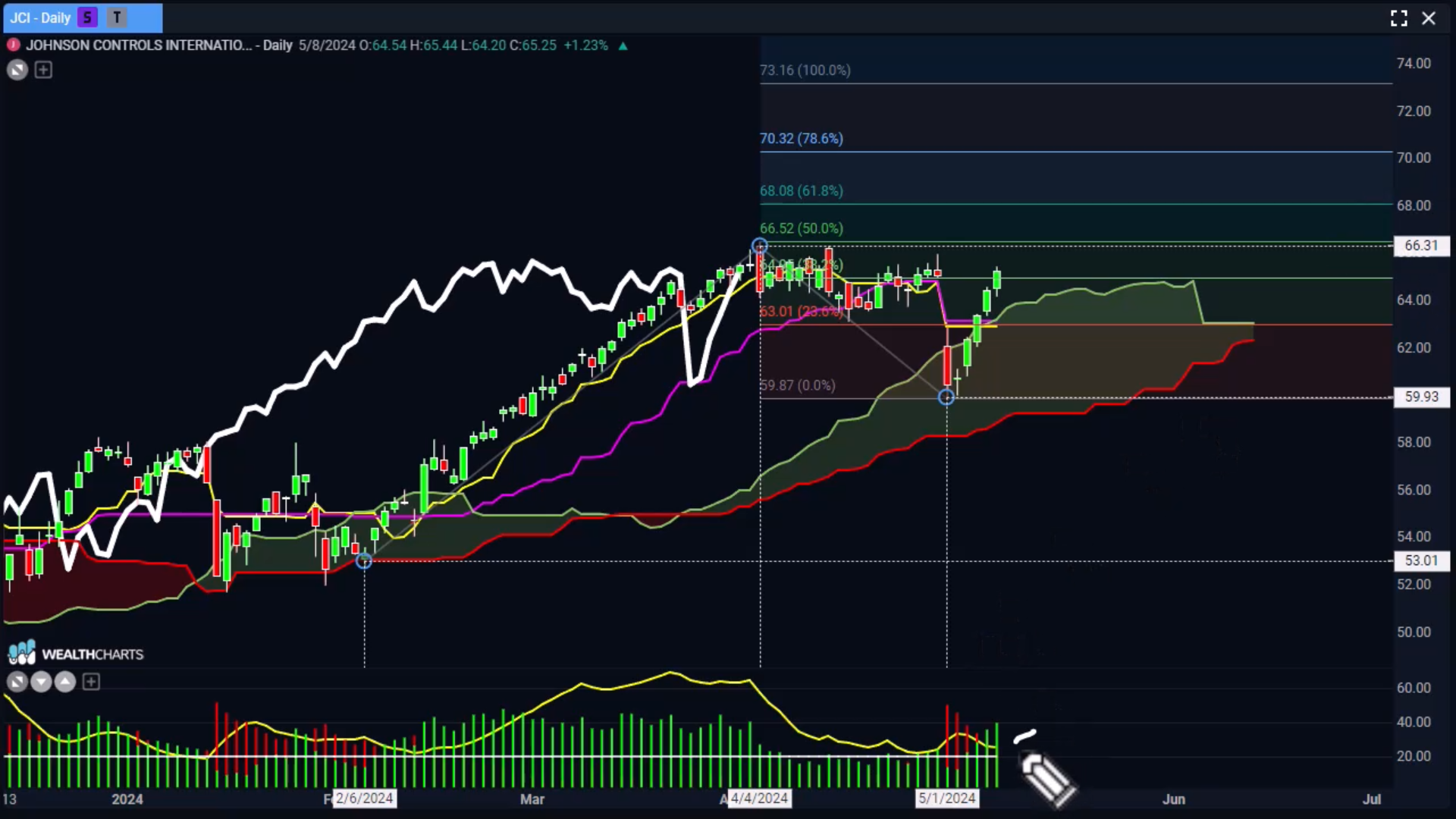
Task: Select the Fibonacci anchor circle at the May low
Action: point(946,397)
